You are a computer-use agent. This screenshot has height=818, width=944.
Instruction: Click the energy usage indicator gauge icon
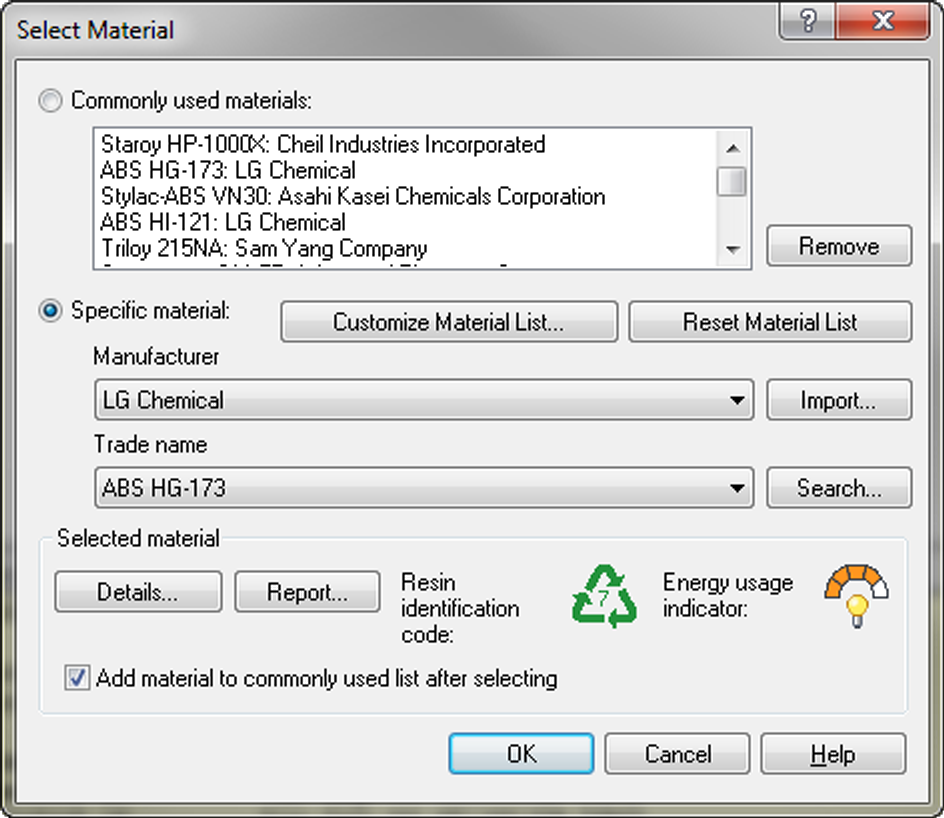point(857,595)
